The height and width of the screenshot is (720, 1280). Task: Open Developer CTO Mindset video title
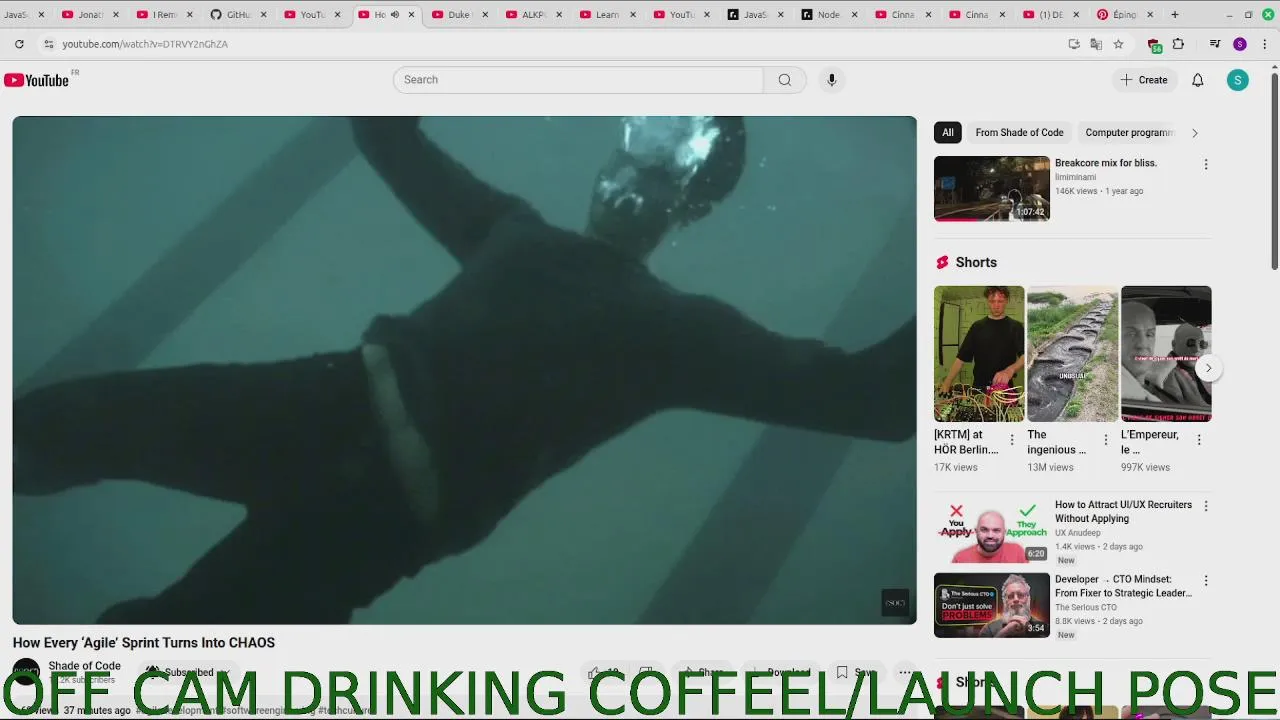pos(1123,586)
